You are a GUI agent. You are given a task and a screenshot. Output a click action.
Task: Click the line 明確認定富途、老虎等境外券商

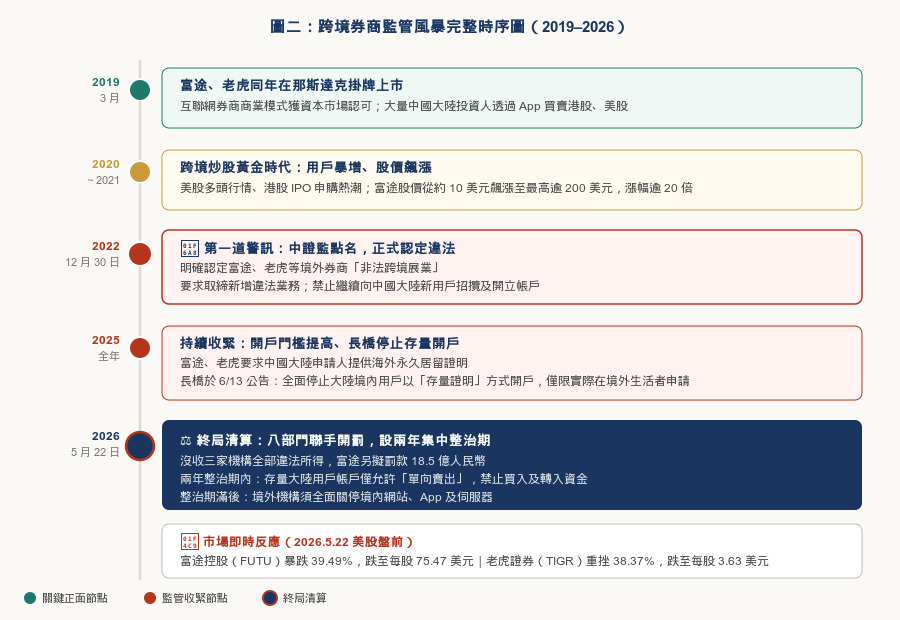click(310, 268)
